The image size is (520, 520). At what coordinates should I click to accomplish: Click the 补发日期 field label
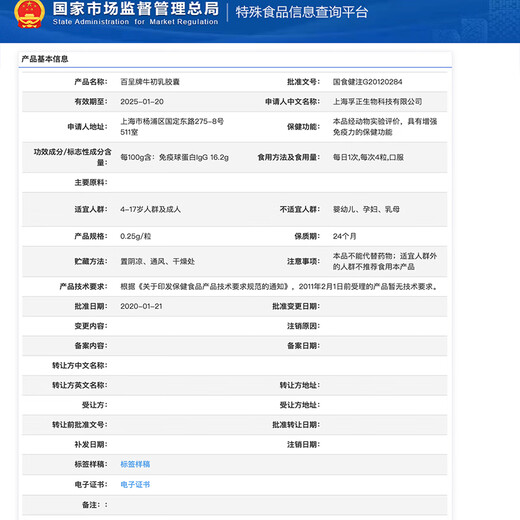91,444
